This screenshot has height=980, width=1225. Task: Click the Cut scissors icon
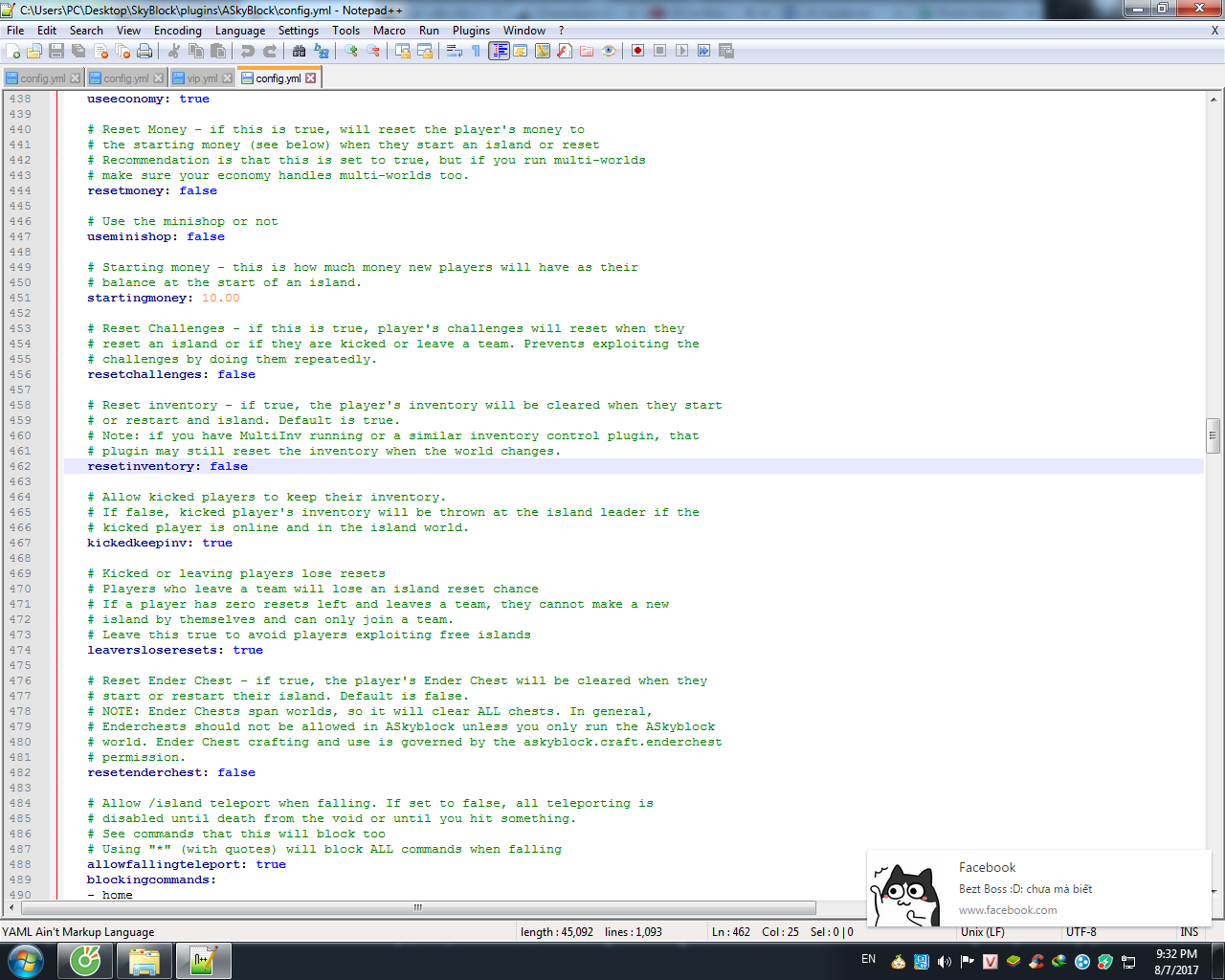(x=174, y=51)
